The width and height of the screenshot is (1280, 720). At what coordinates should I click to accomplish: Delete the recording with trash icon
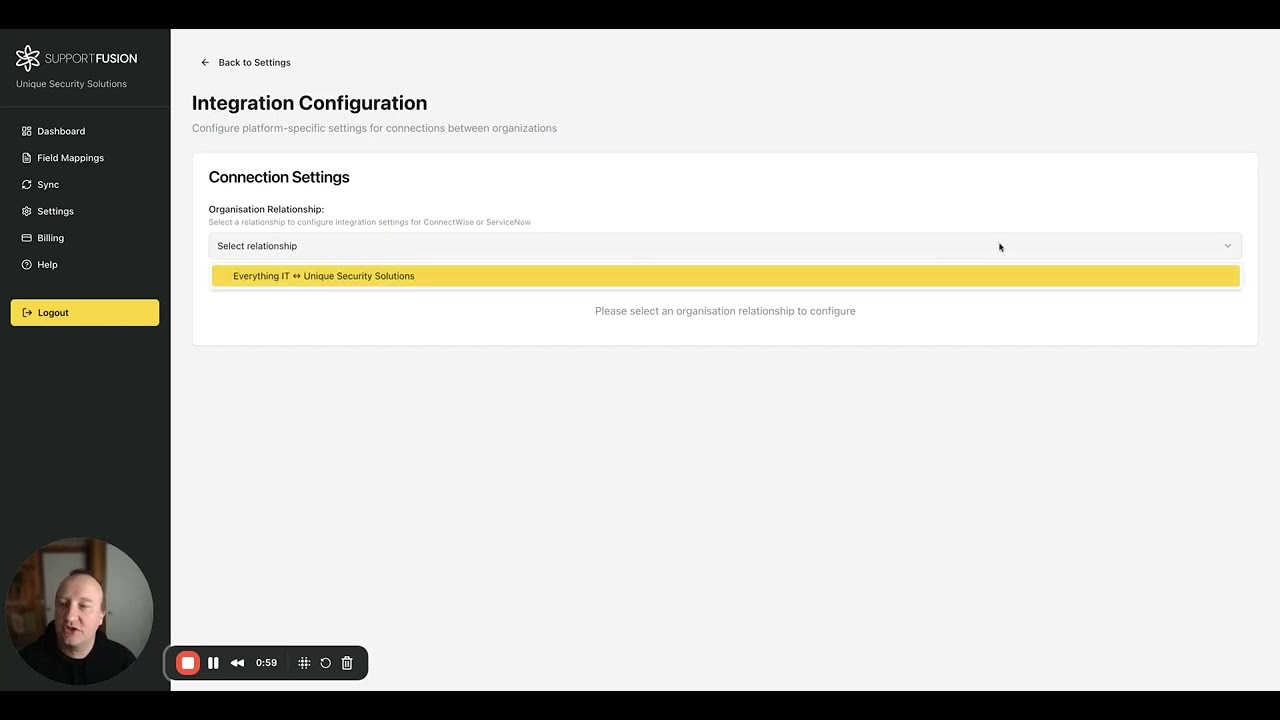[347, 663]
